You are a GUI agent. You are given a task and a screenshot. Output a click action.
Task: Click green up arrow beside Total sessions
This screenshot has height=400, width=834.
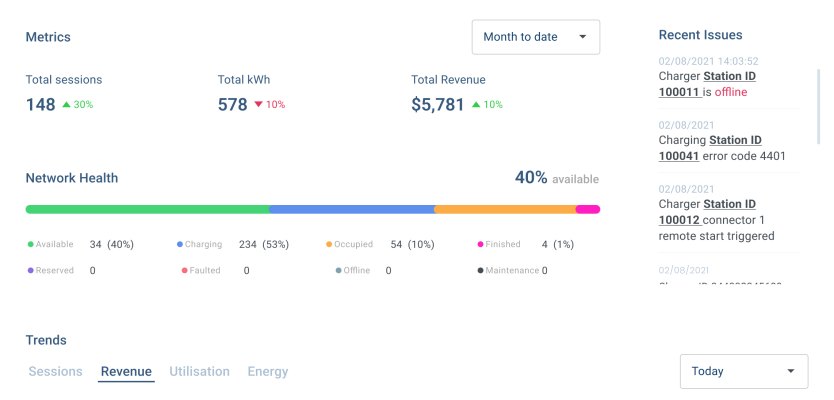66,104
